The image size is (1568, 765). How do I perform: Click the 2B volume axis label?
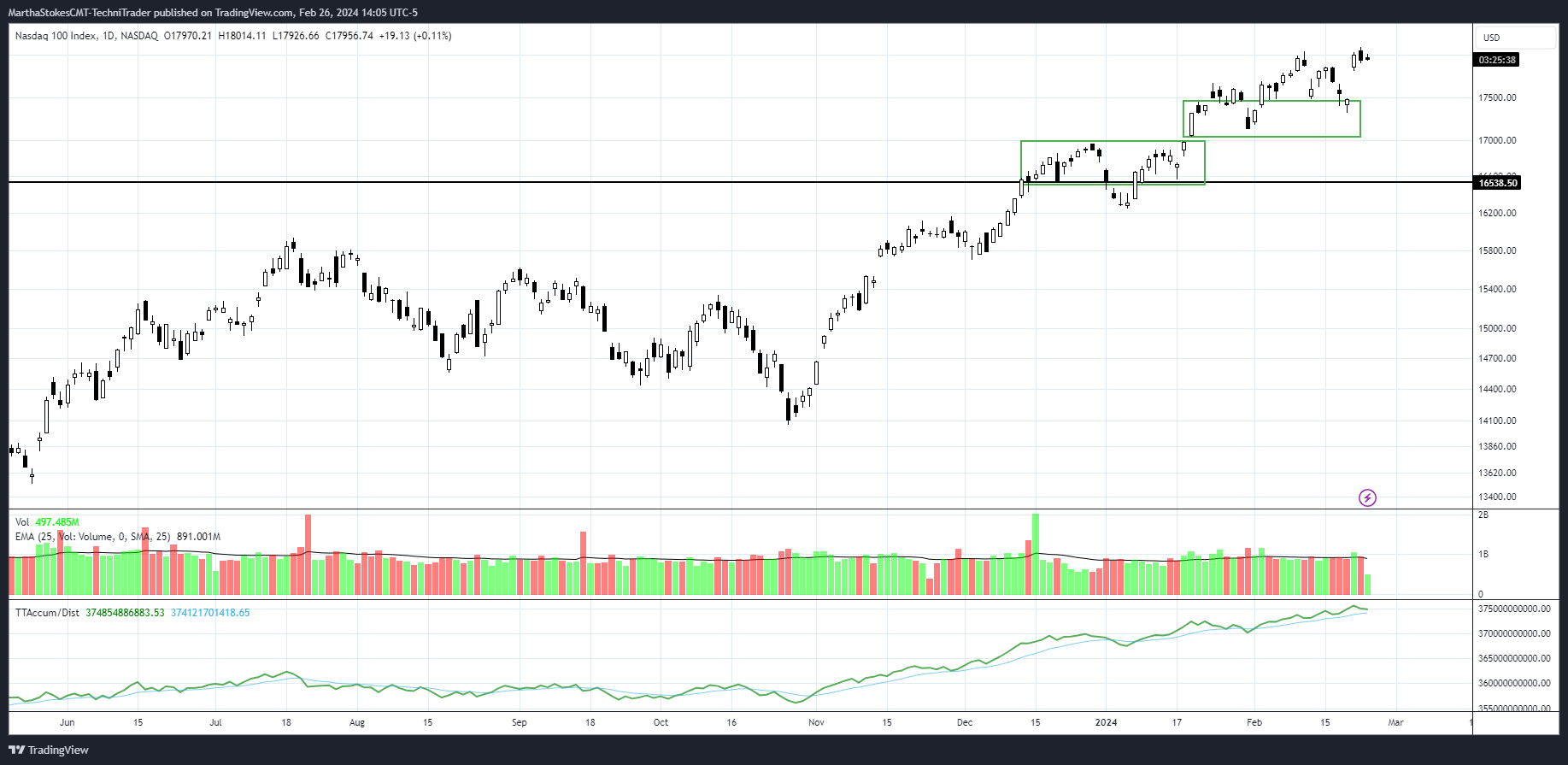[x=1483, y=515]
